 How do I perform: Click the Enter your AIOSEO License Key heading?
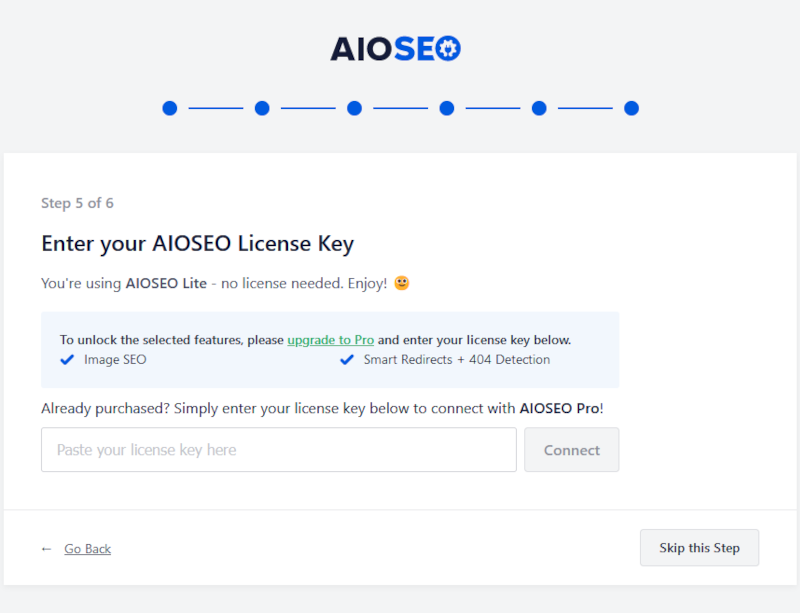[x=197, y=243]
